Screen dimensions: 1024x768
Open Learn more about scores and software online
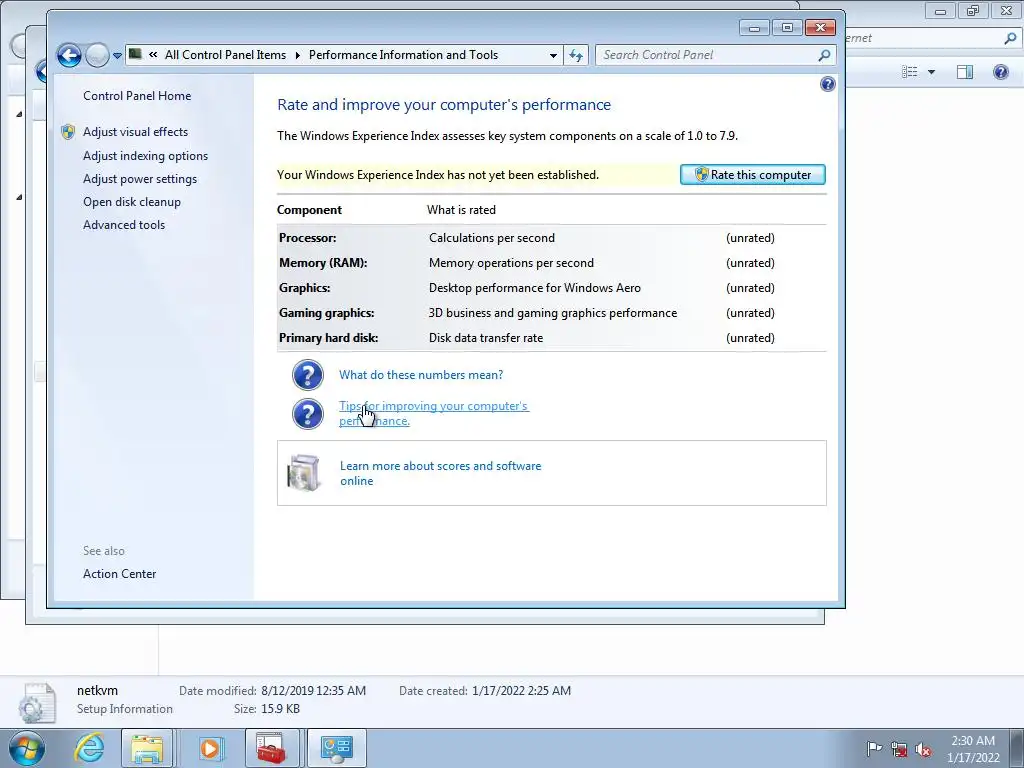point(440,473)
